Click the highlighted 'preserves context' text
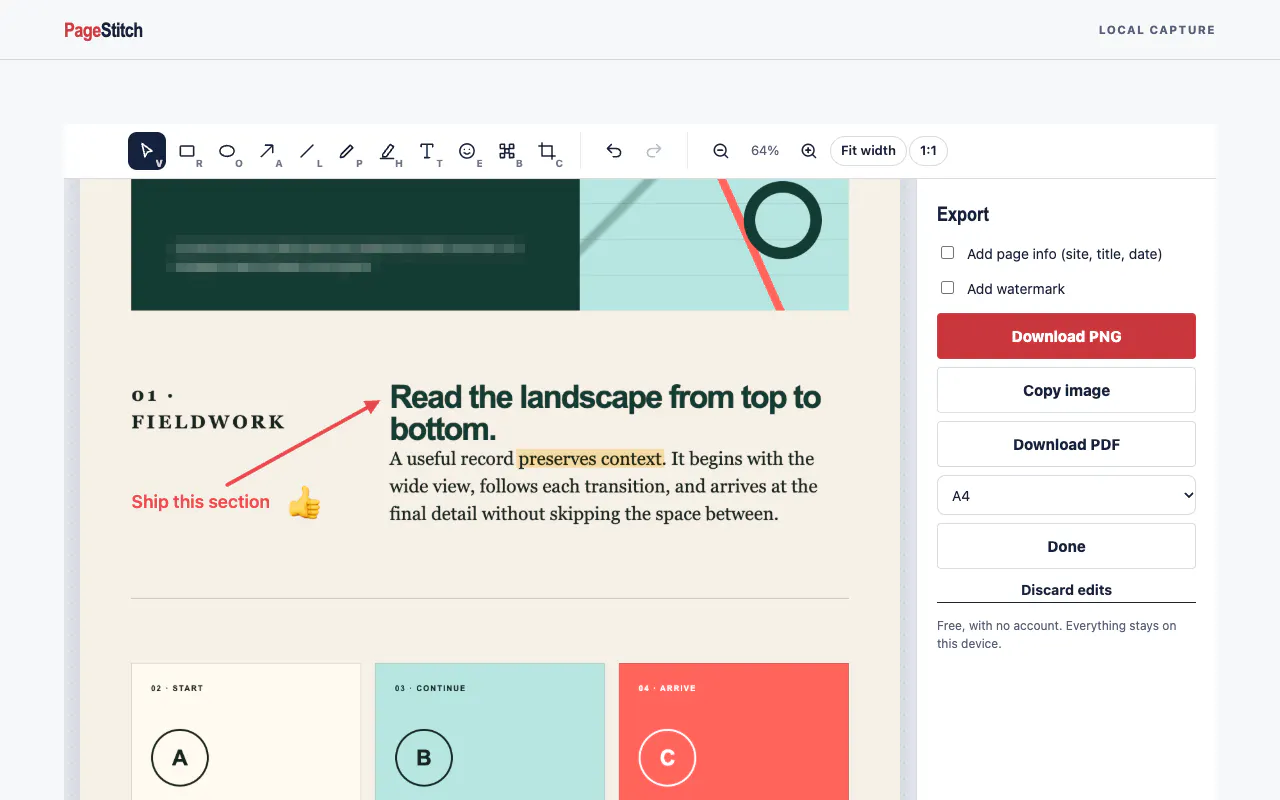 [x=590, y=459]
